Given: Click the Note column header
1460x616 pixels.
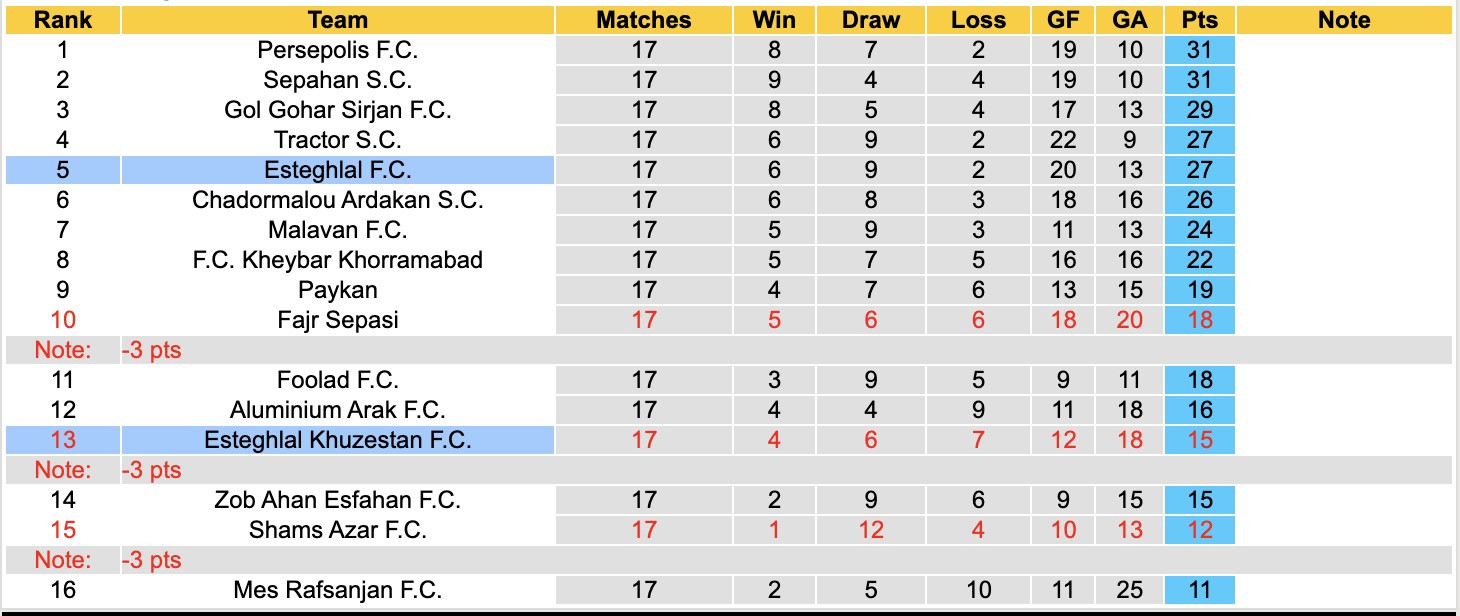Looking at the screenshot, I should tap(1343, 20).
